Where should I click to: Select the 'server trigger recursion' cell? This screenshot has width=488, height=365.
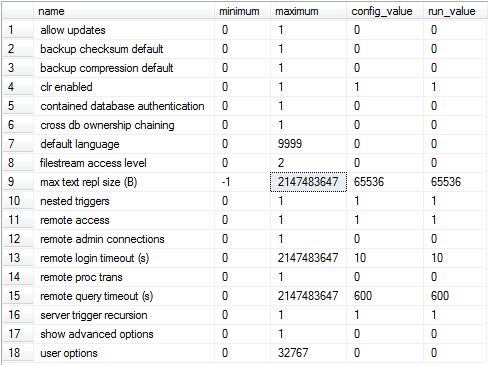(124, 315)
